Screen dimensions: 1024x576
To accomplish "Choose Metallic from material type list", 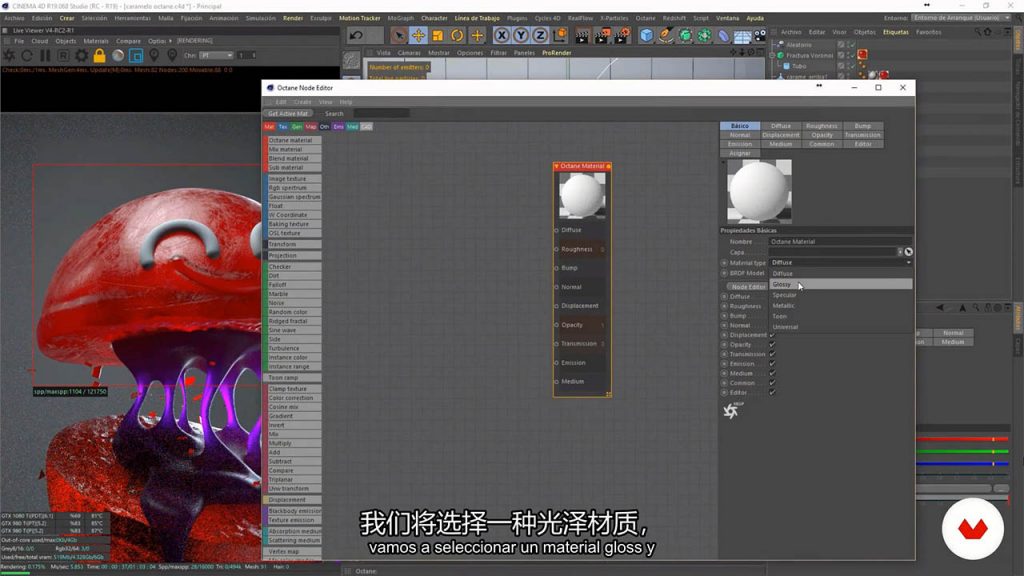I will (x=841, y=306).
